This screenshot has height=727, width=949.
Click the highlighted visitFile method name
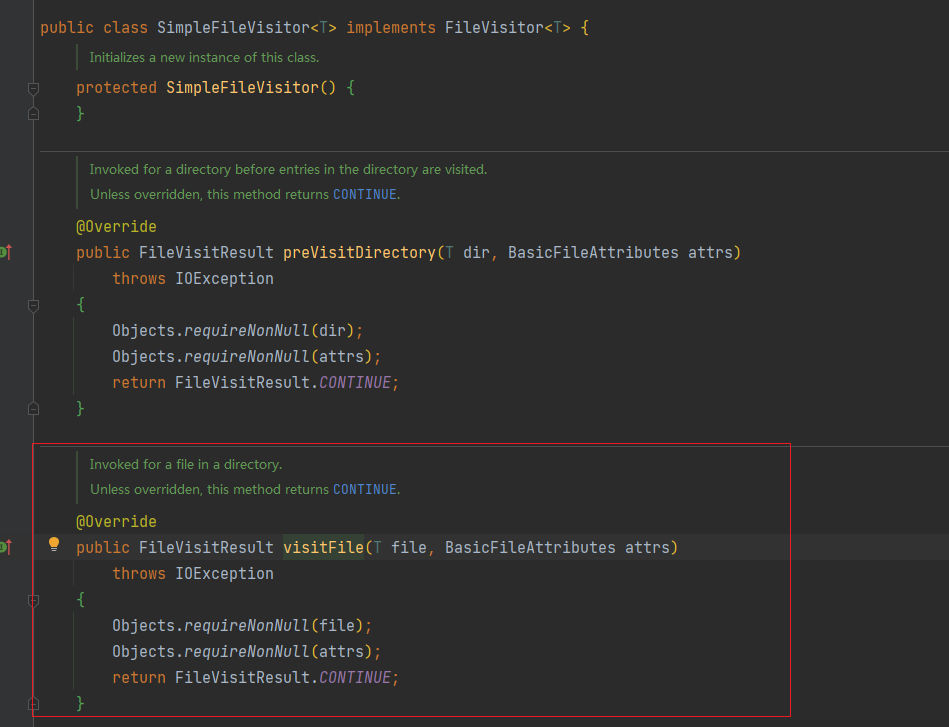[323, 547]
